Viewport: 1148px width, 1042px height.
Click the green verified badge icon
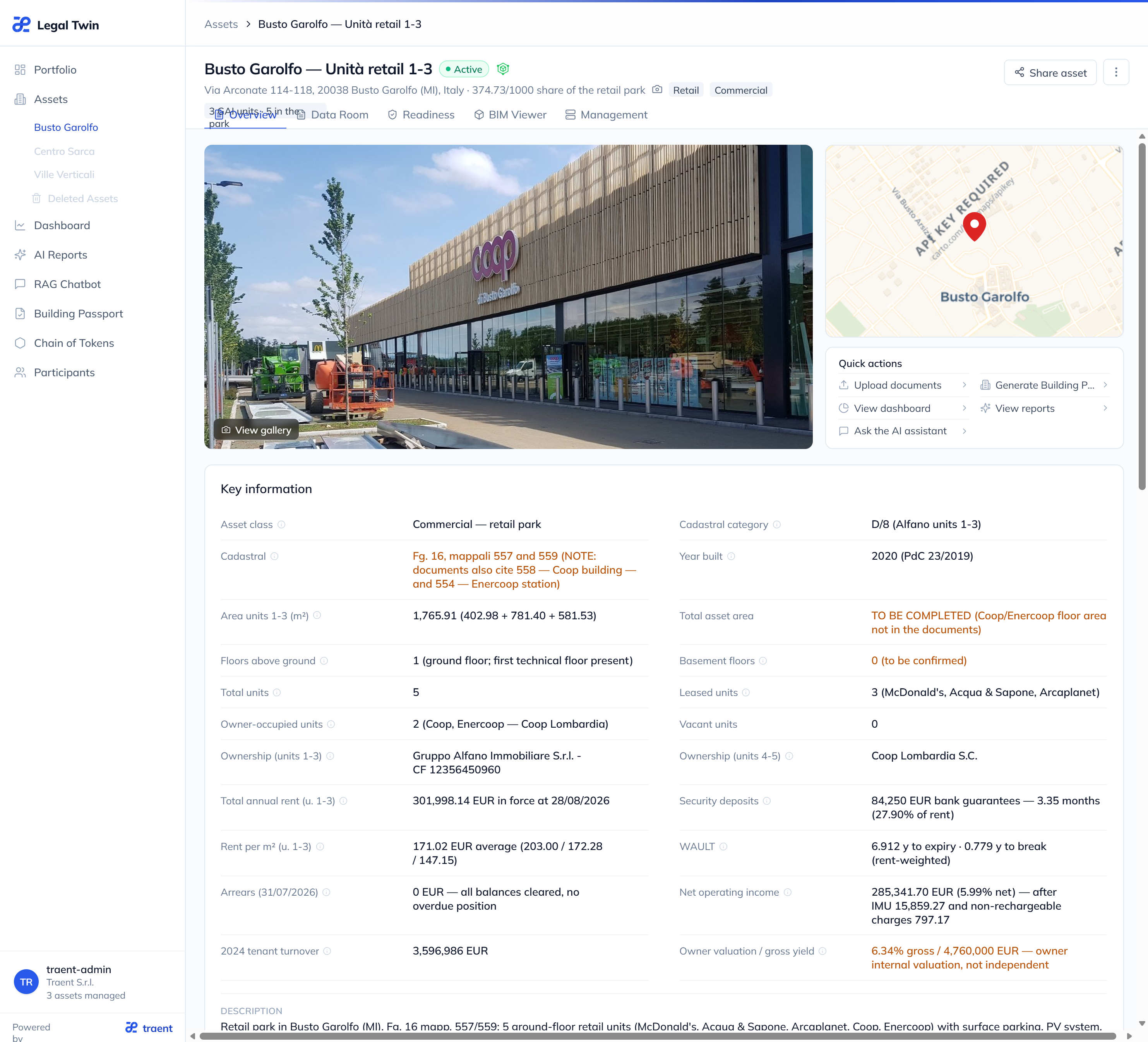coord(503,69)
